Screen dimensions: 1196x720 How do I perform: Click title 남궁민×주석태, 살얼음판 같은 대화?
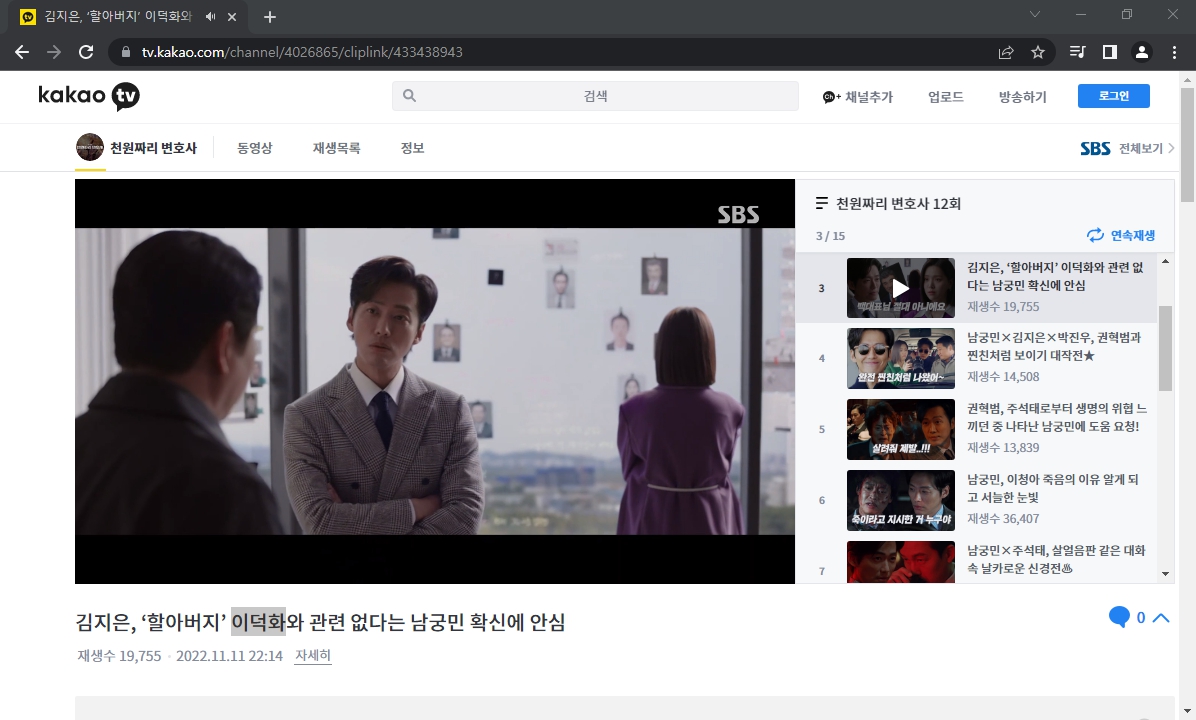[1056, 559]
